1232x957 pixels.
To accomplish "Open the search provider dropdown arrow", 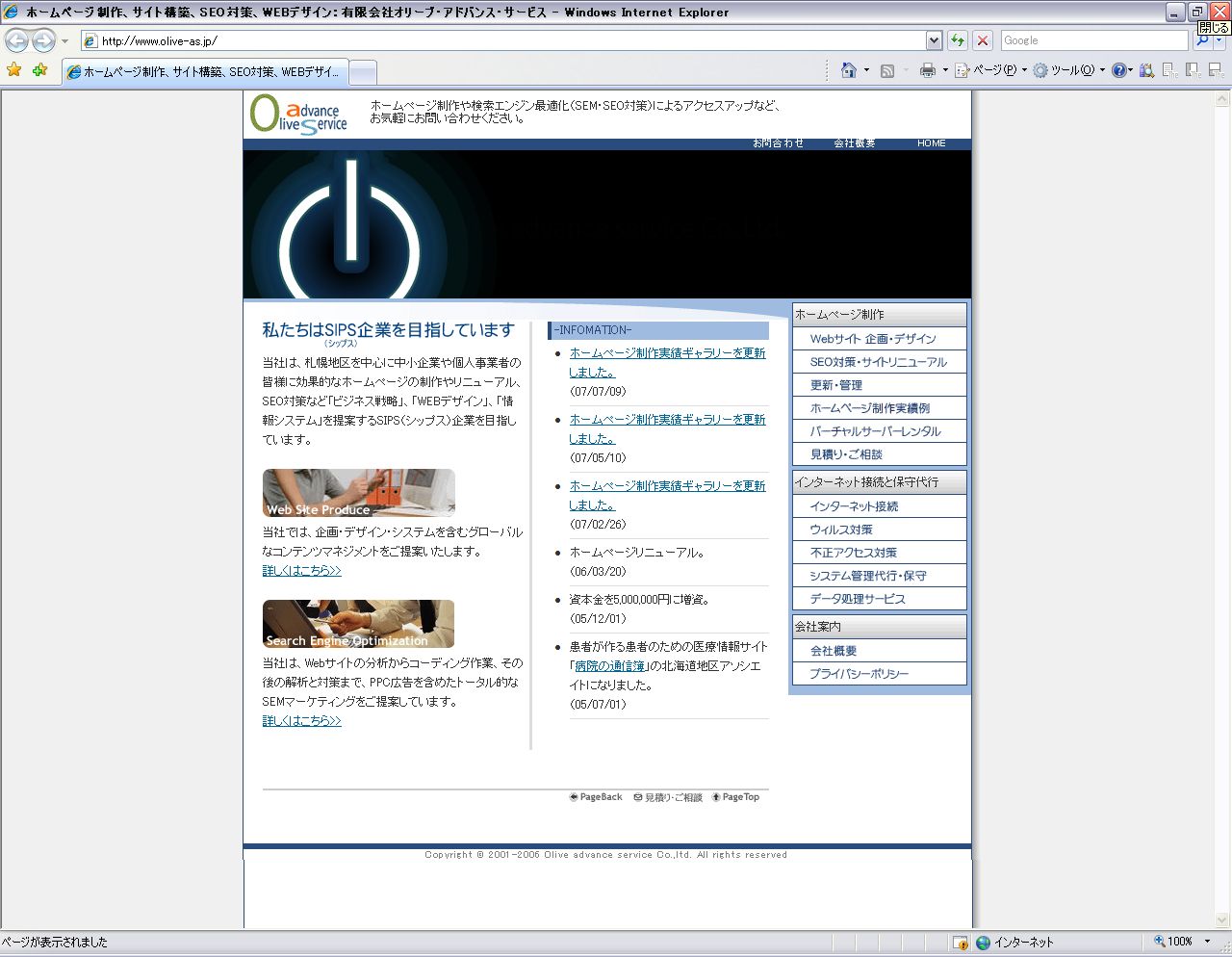I will 1219,41.
